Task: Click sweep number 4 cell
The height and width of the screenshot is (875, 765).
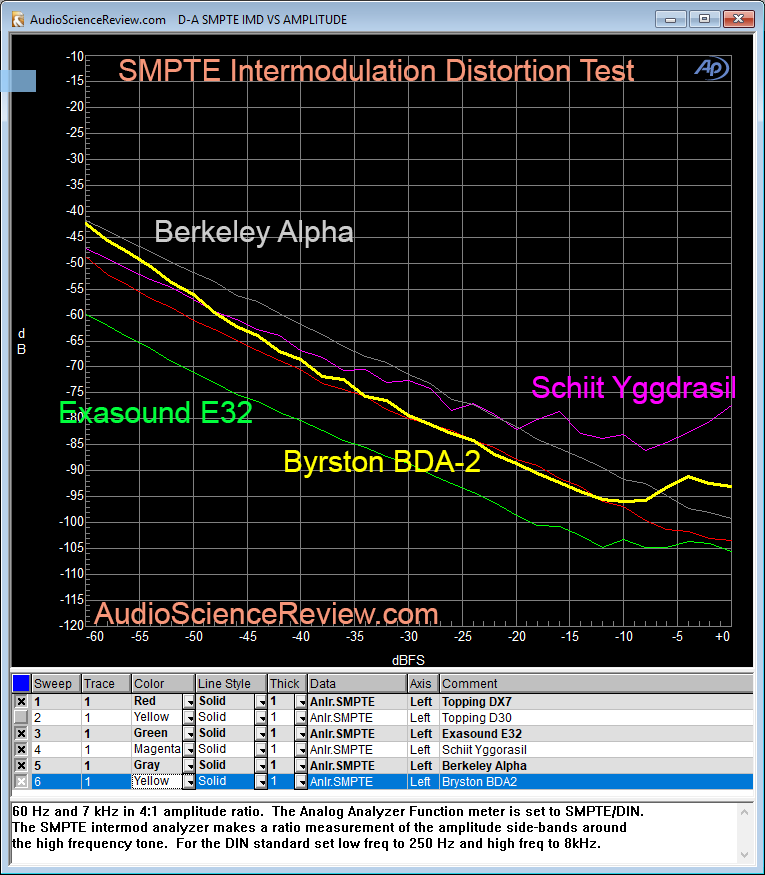Action: pos(56,749)
